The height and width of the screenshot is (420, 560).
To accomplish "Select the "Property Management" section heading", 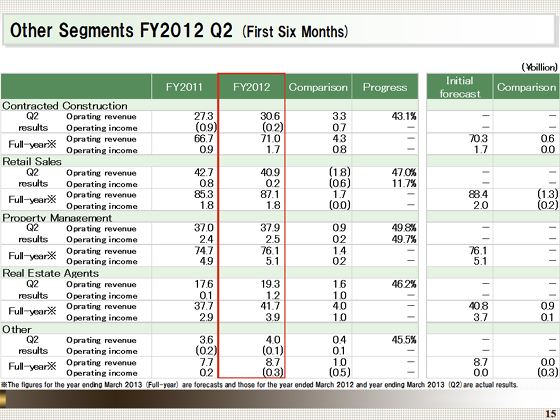I will pyautogui.click(x=57, y=218).
